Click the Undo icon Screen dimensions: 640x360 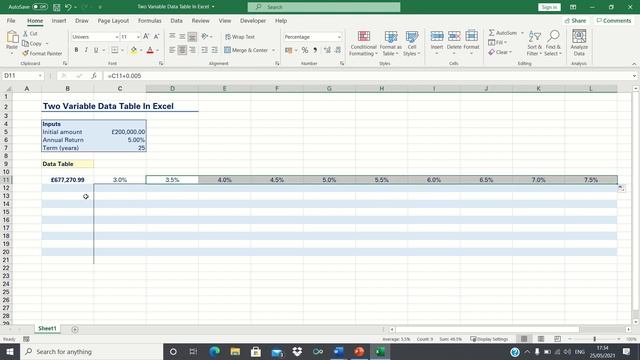(x=68, y=7)
